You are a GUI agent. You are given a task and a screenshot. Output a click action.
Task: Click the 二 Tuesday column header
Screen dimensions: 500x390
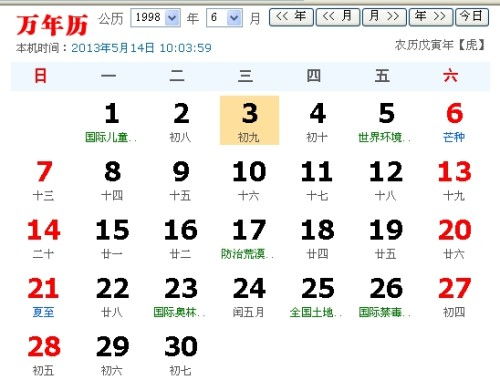(177, 76)
